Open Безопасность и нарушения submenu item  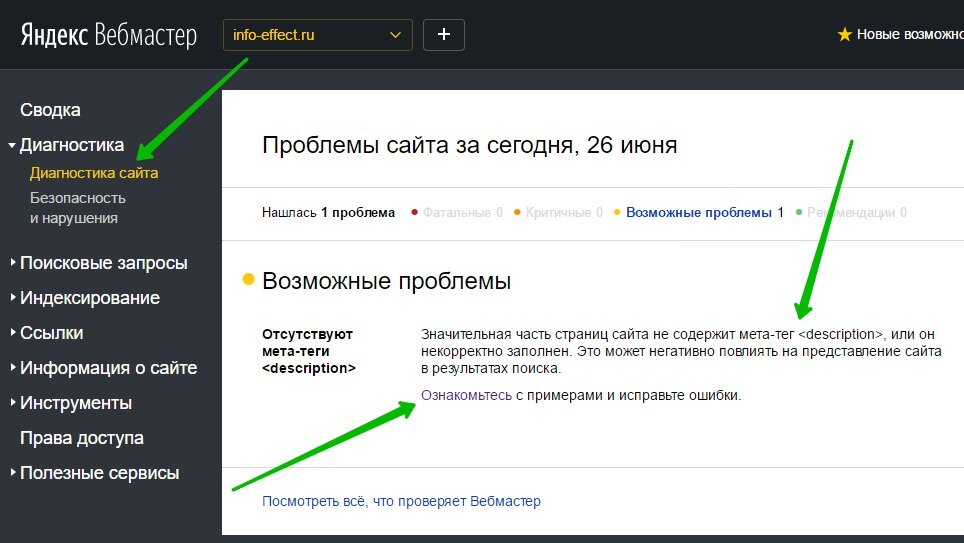click(x=78, y=208)
